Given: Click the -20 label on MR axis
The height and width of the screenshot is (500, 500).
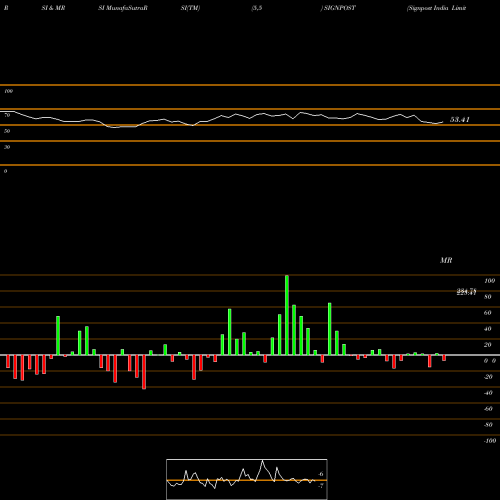Looking at the screenshot, I should tap(488, 377).
